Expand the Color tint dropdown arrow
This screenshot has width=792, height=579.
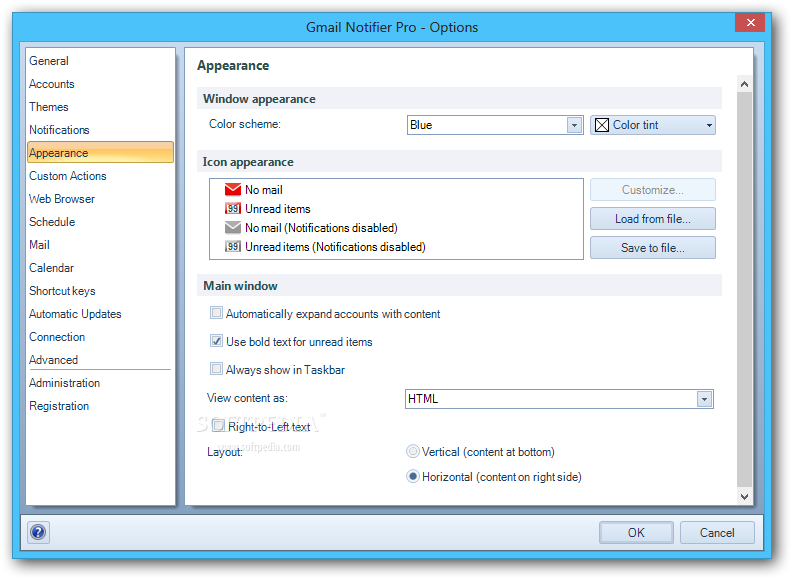[709, 125]
